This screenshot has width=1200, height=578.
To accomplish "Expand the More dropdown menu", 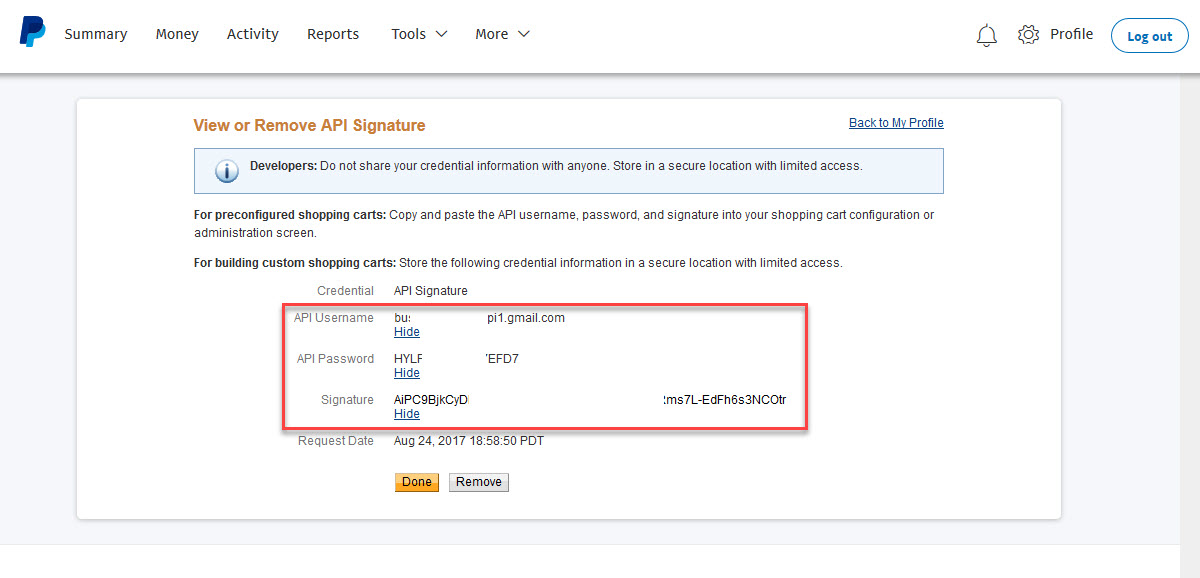I will pyautogui.click(x=502, y=34).
